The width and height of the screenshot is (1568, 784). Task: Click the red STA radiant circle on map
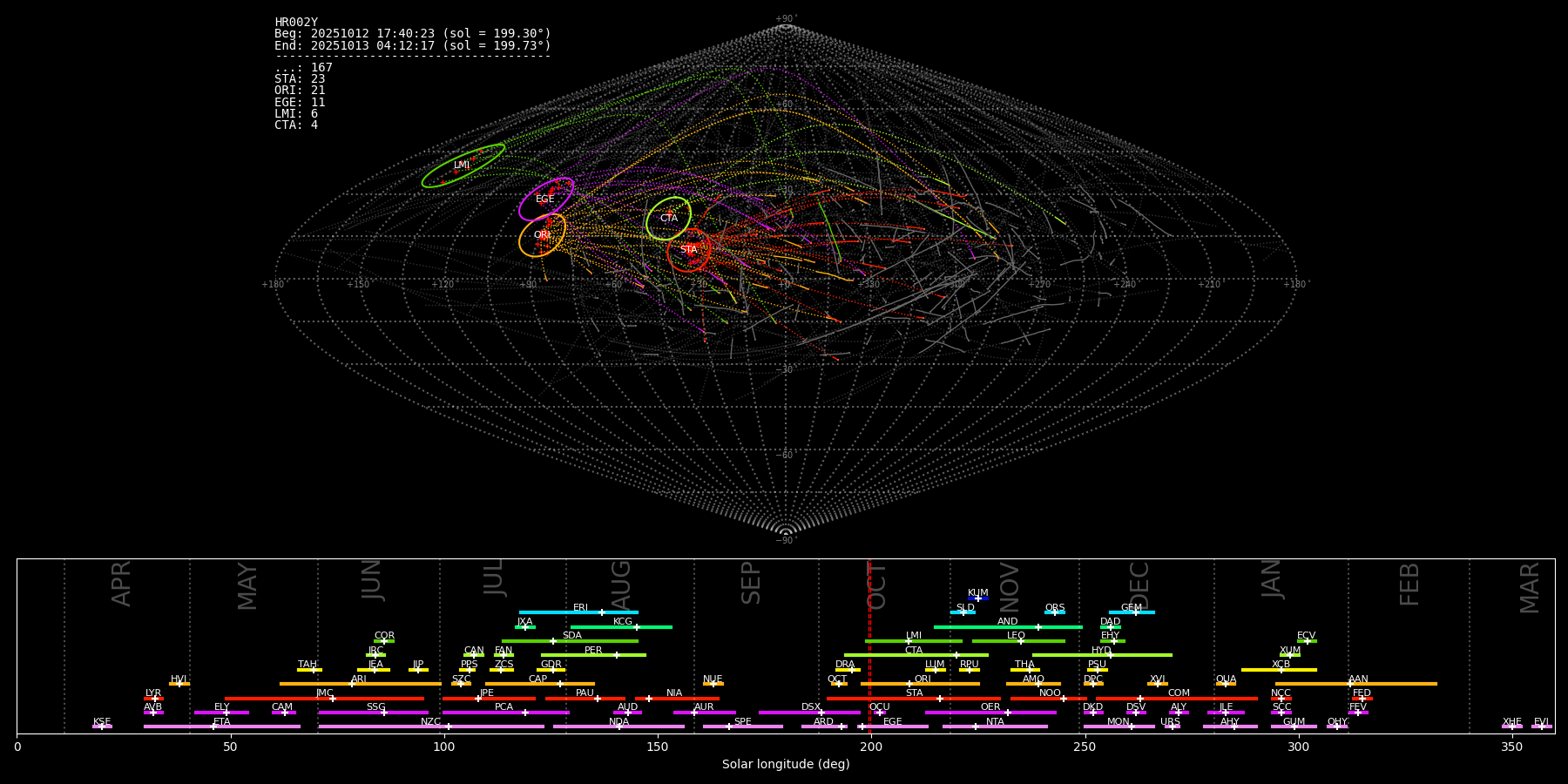(x=689, y=250)
